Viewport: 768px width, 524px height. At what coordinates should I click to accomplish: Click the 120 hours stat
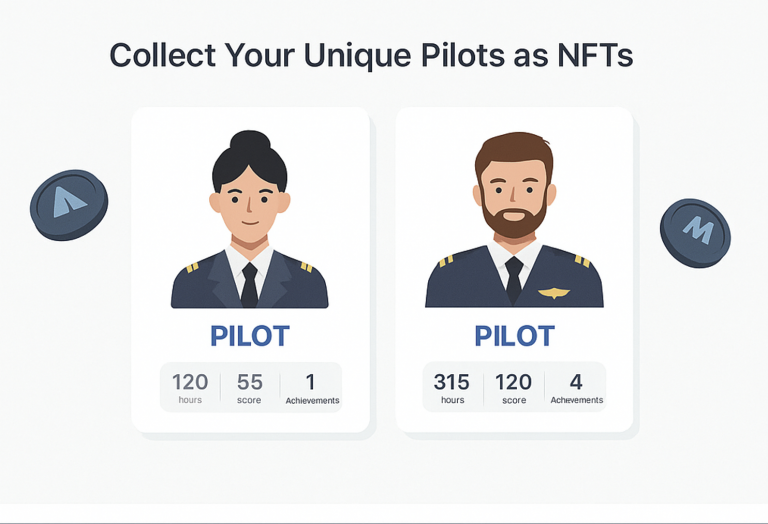[x=190, y=388]
